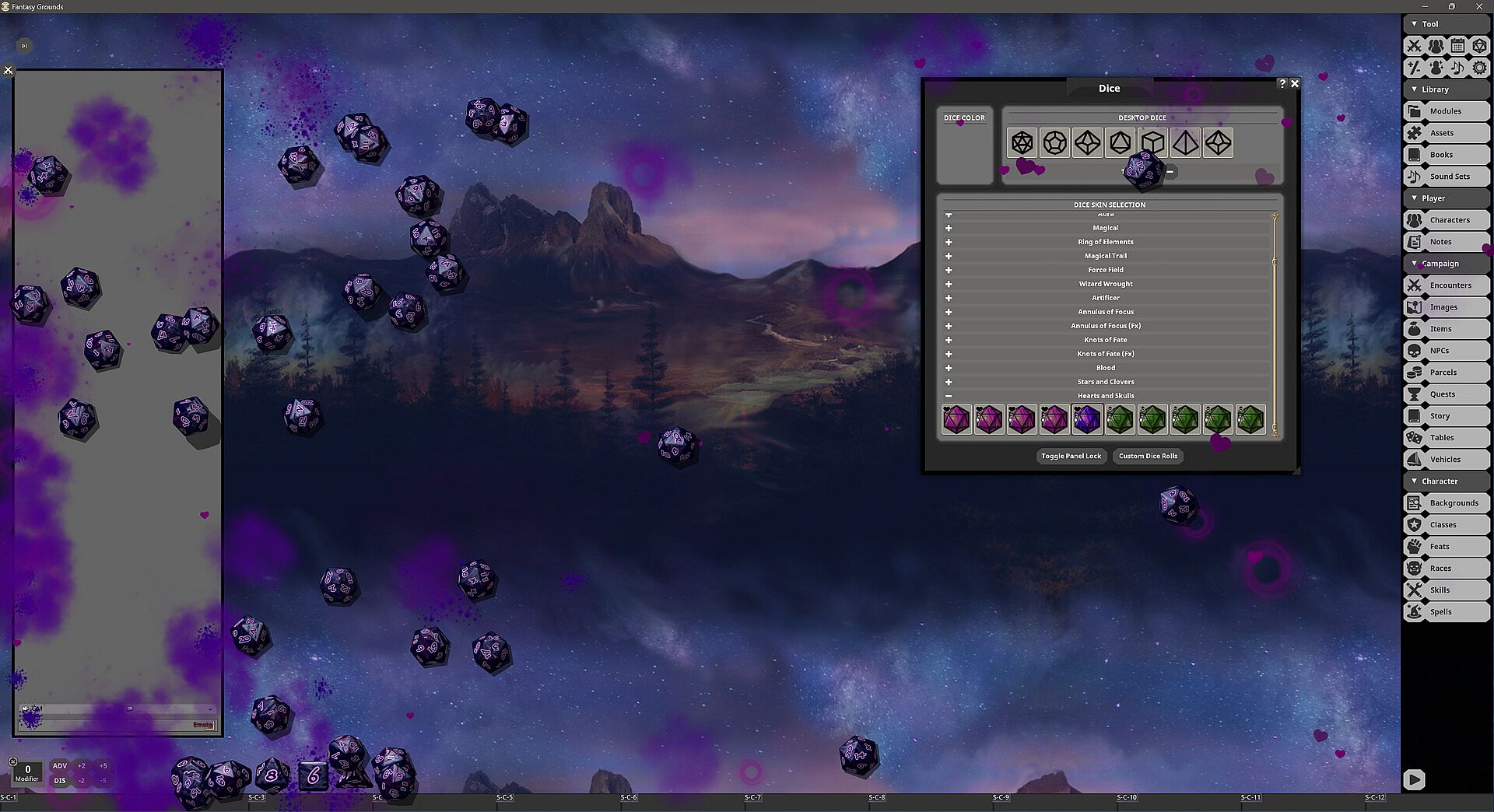Expand the Ring of Elements skin group
Image resolution: width=1494 pixels, height=812 pixels.
point(949,242)
